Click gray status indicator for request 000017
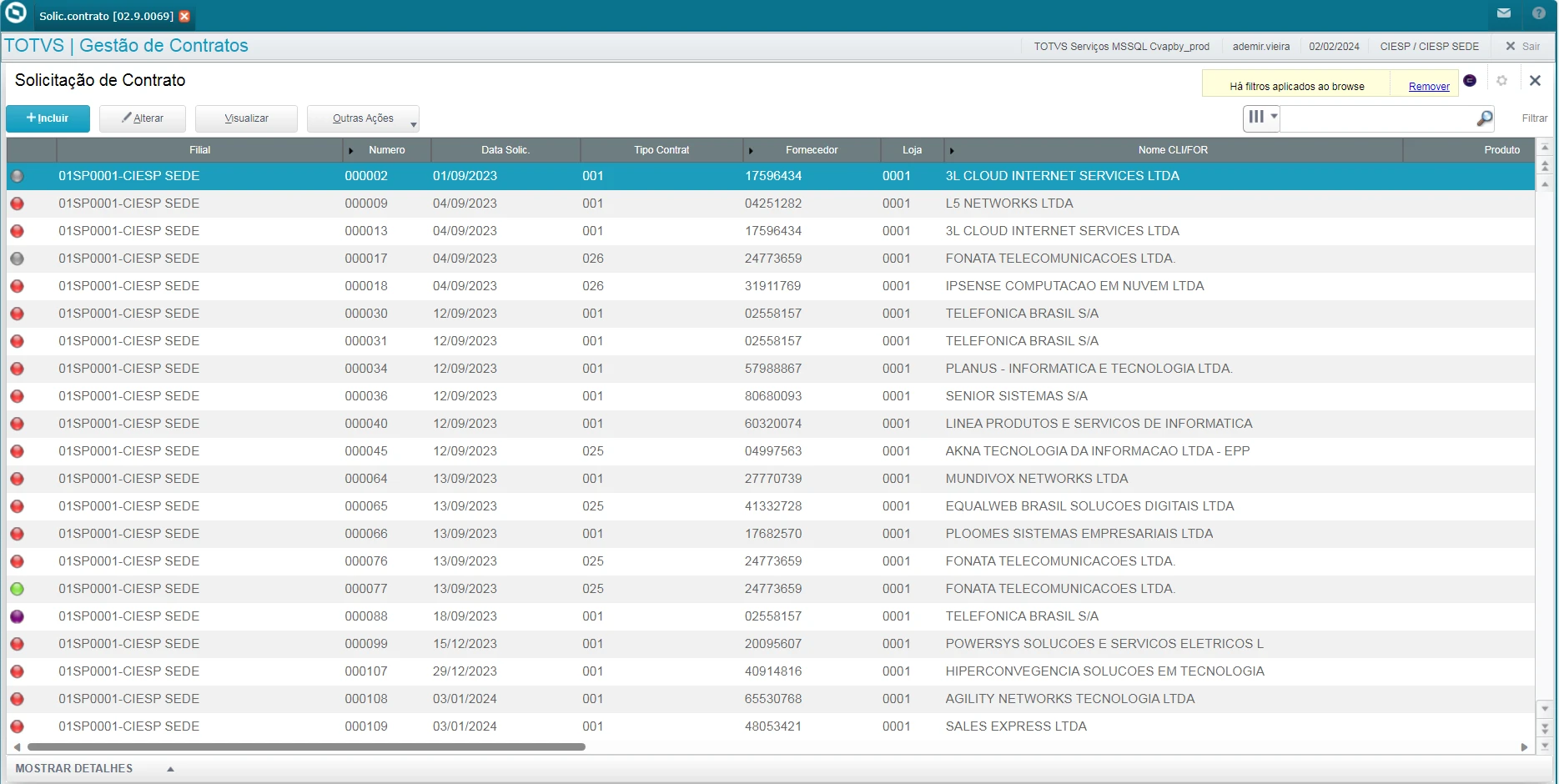This screenshot has height=784, width=1559. point(17,259)
